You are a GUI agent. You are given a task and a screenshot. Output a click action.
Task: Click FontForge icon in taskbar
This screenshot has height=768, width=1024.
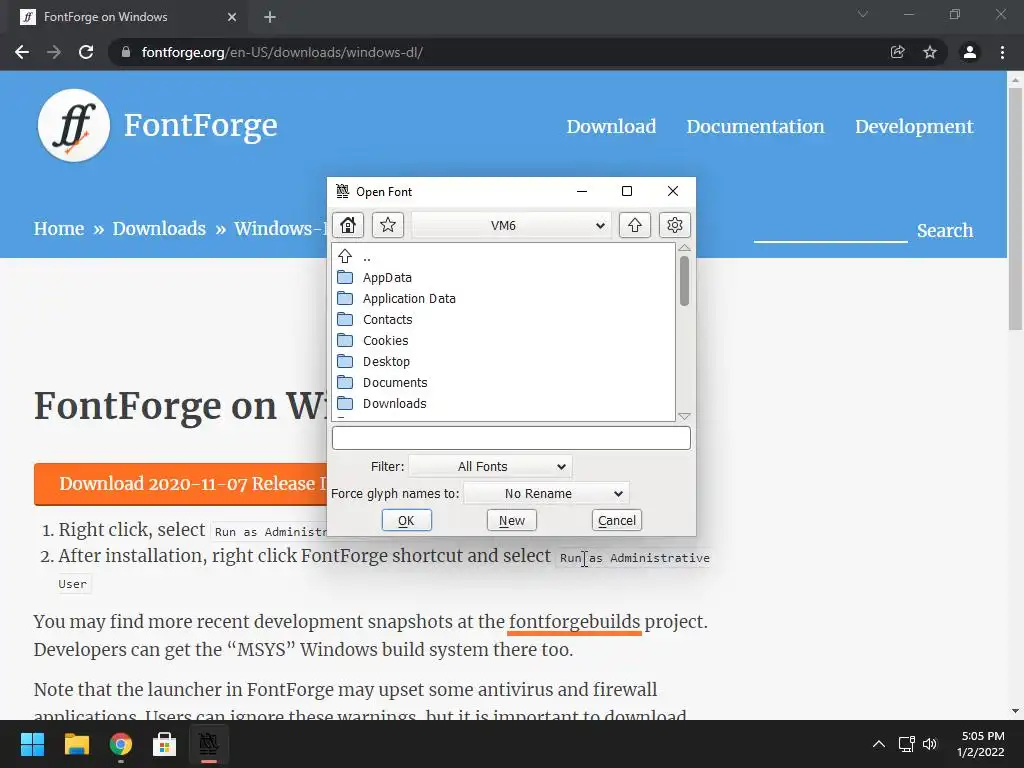click(208, 744)
